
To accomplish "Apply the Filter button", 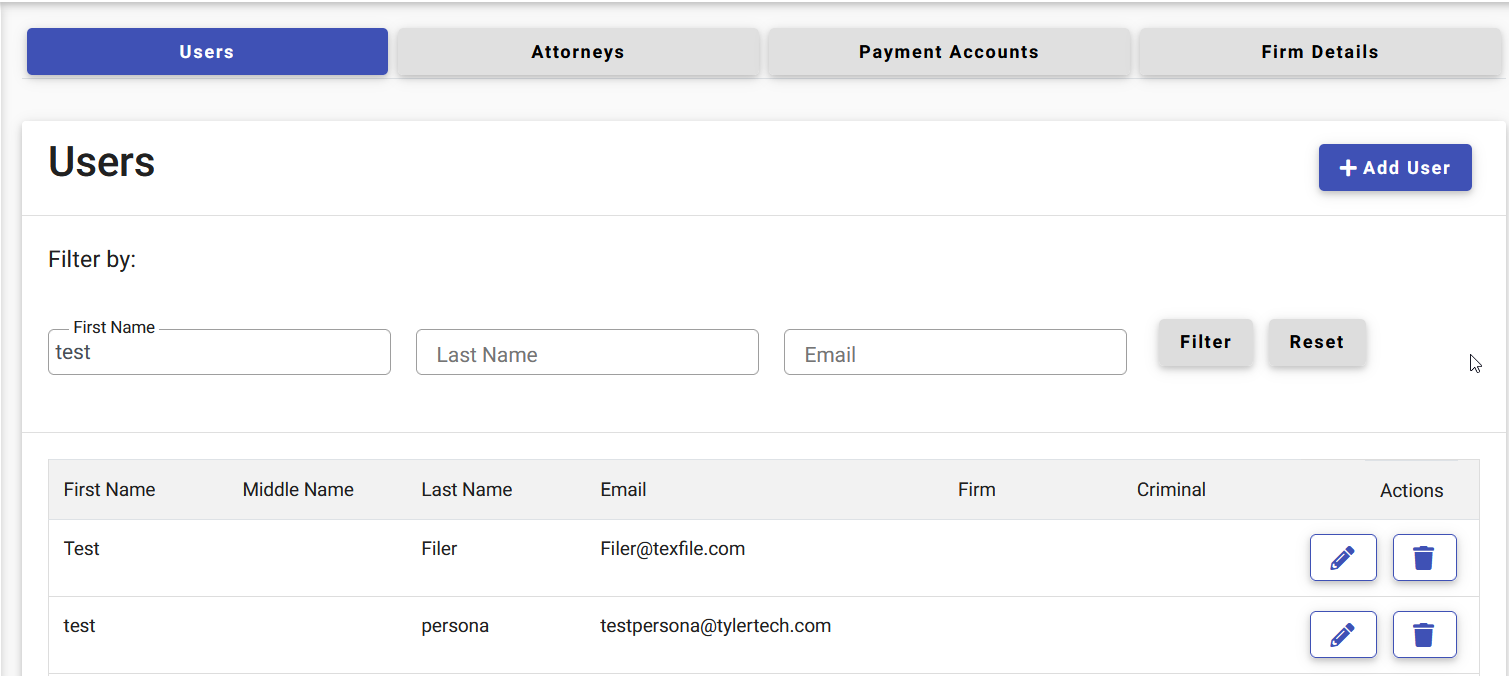I will [1205, 342].
